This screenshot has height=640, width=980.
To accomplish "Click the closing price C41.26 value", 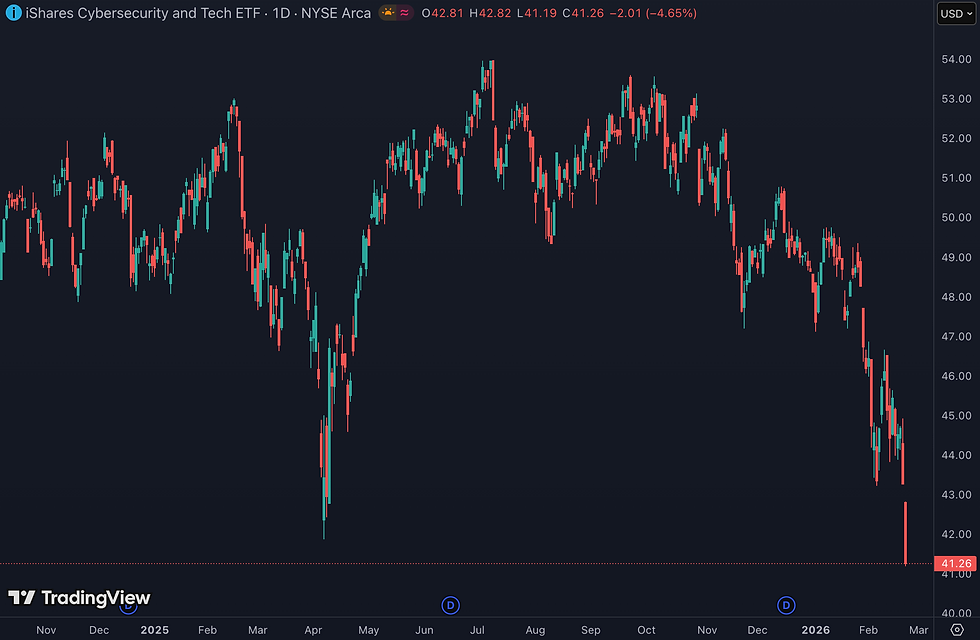I will (583, 13).
